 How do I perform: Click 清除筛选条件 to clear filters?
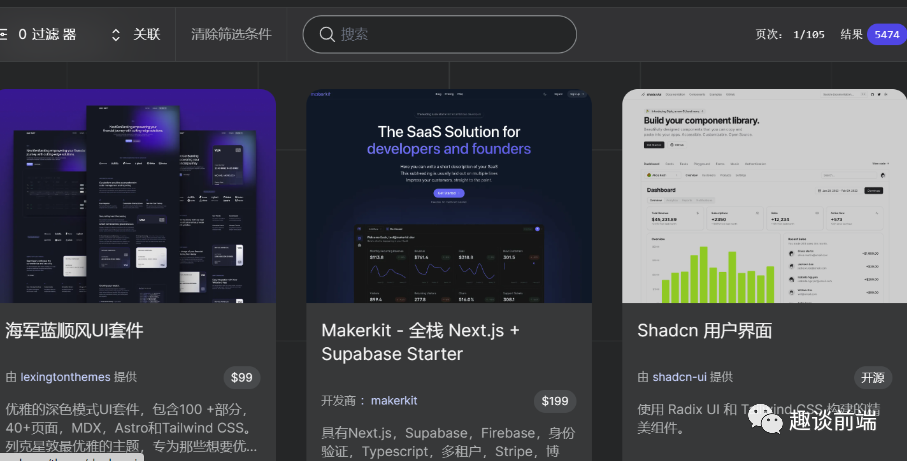click(231, 35)
